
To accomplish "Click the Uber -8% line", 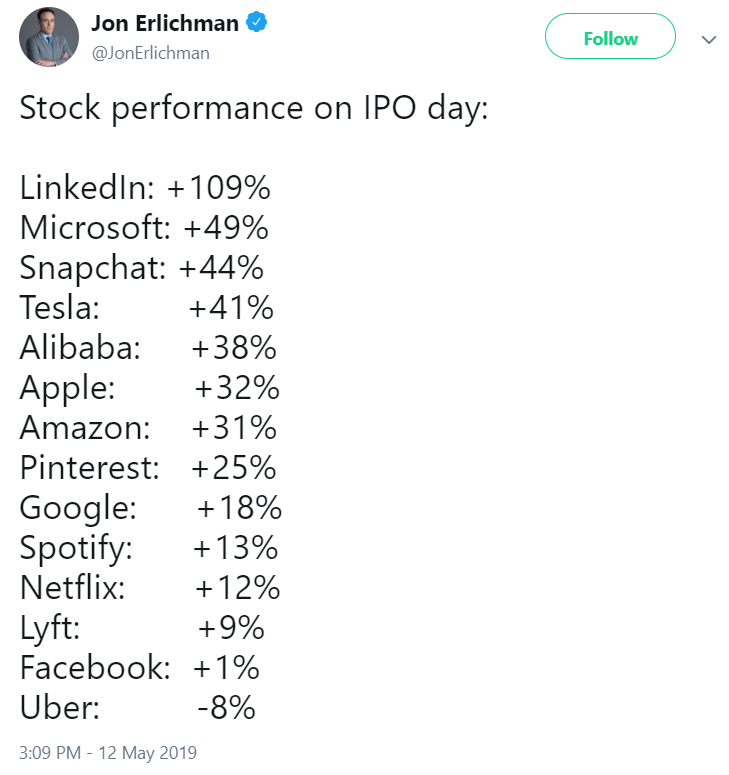I will [x=138, y=707].
